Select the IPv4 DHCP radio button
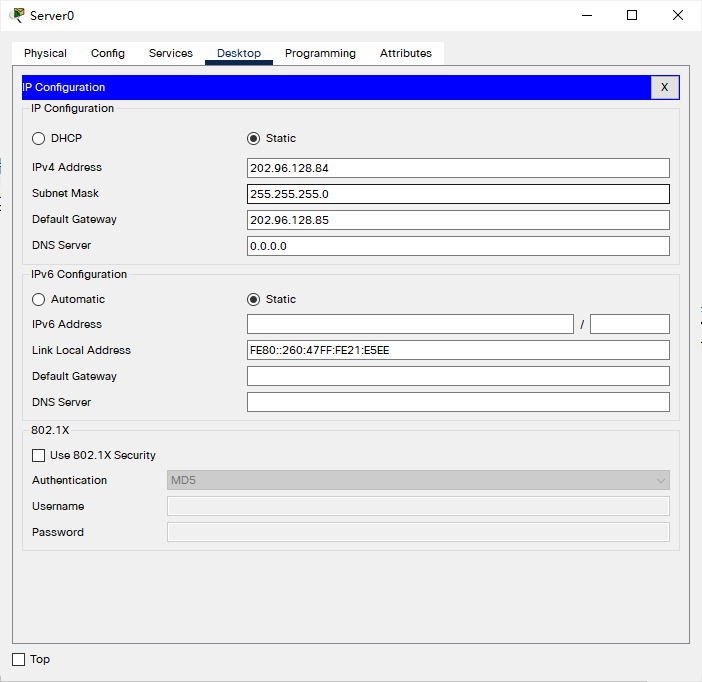 (39, 139)
